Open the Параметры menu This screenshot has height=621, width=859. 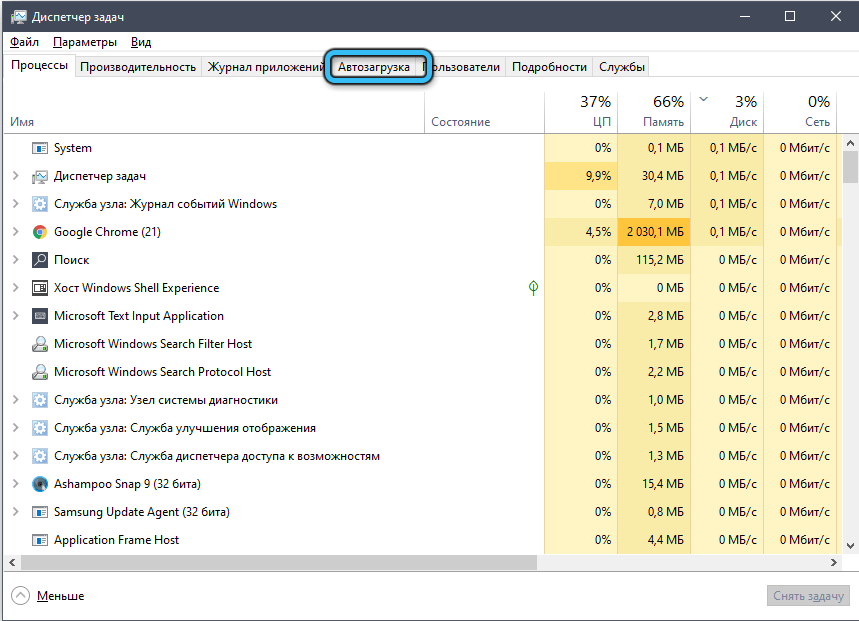click(85, 42)
